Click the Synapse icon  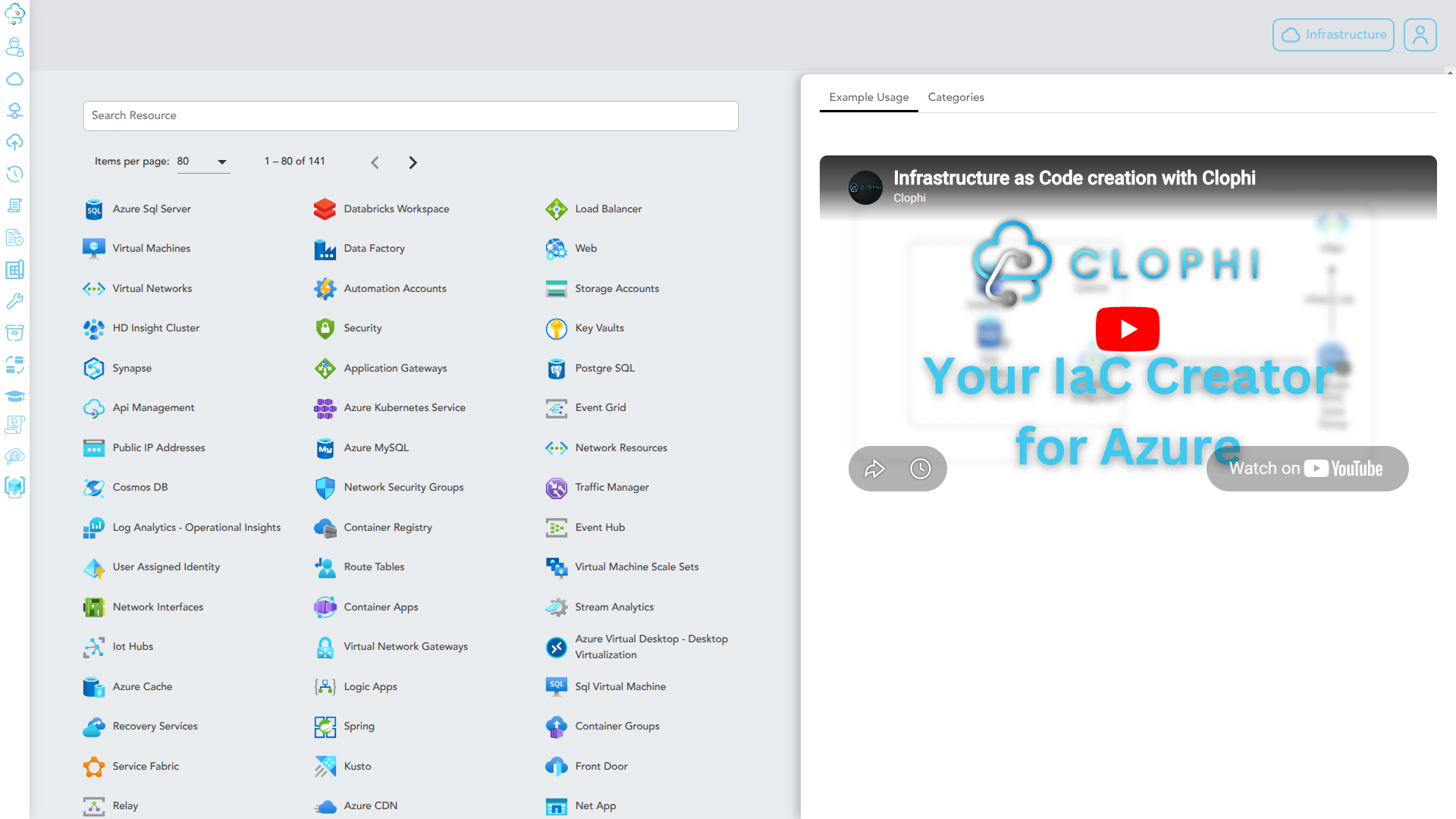(x=94, y=369)
